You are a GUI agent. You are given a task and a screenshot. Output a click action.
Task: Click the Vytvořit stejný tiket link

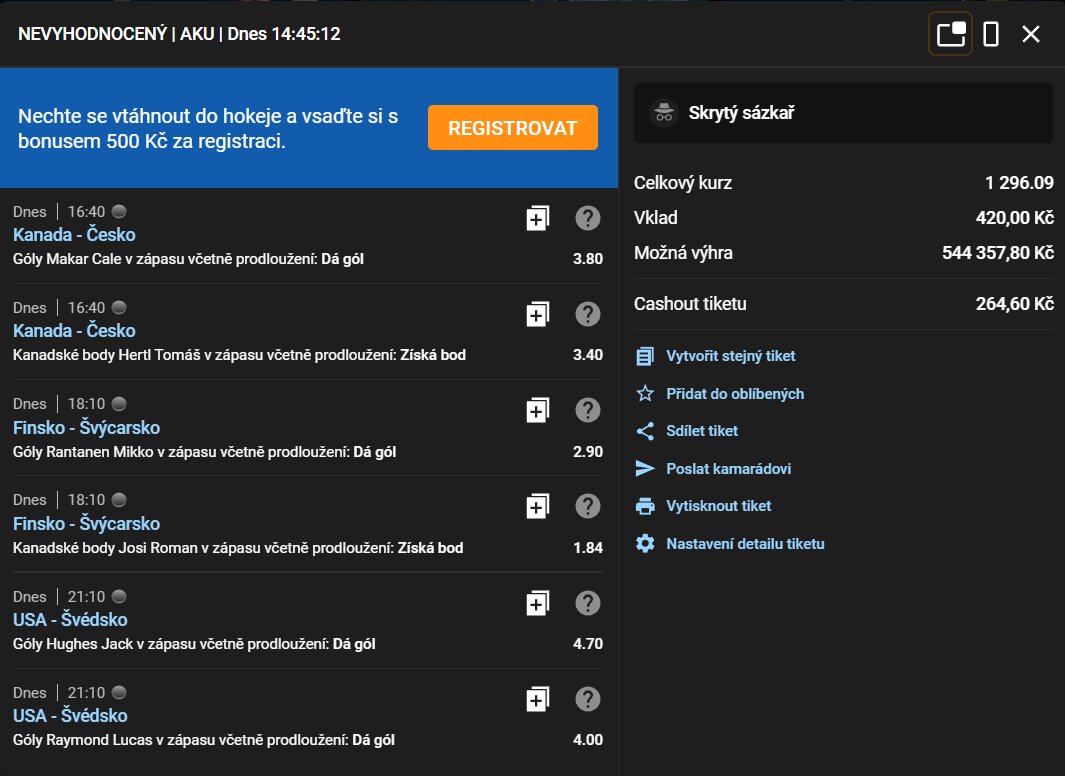click(x=730, y=356)
